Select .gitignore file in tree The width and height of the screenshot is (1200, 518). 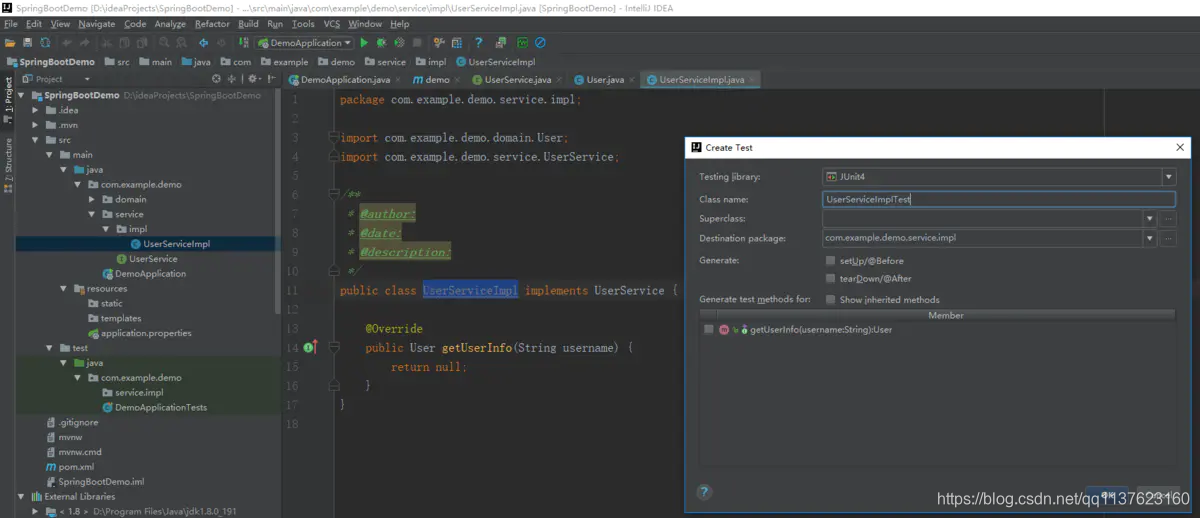(78, 422)
